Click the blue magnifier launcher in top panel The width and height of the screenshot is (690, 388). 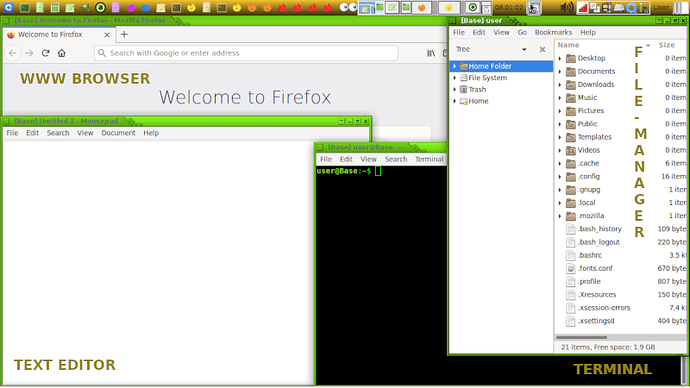point(8,7)
